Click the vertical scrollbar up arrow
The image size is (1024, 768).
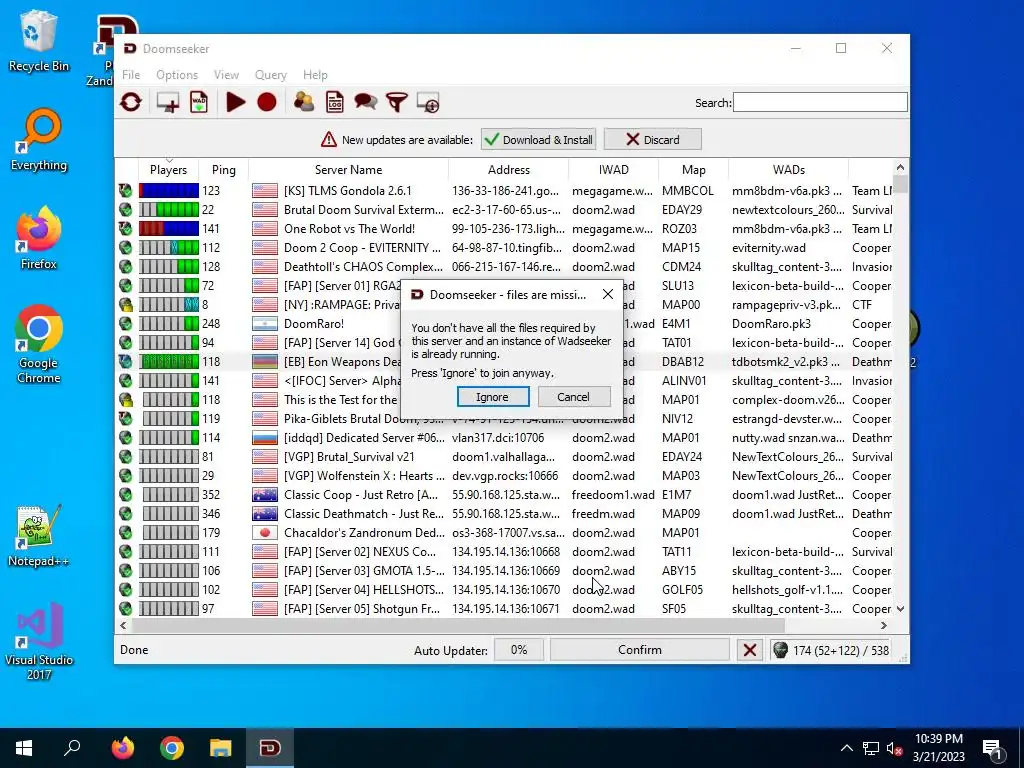coord(900,167)
